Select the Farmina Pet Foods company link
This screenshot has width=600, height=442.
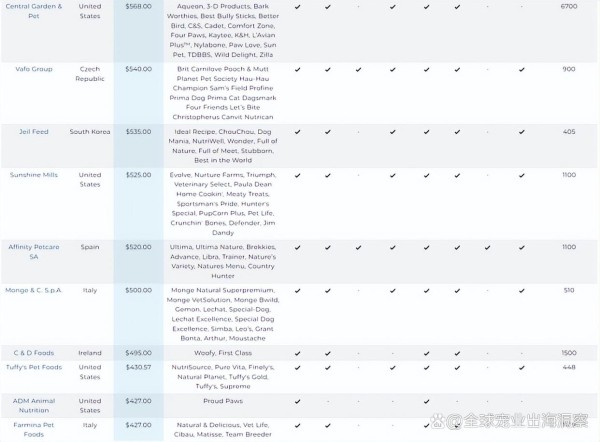[x=33, y=430]
